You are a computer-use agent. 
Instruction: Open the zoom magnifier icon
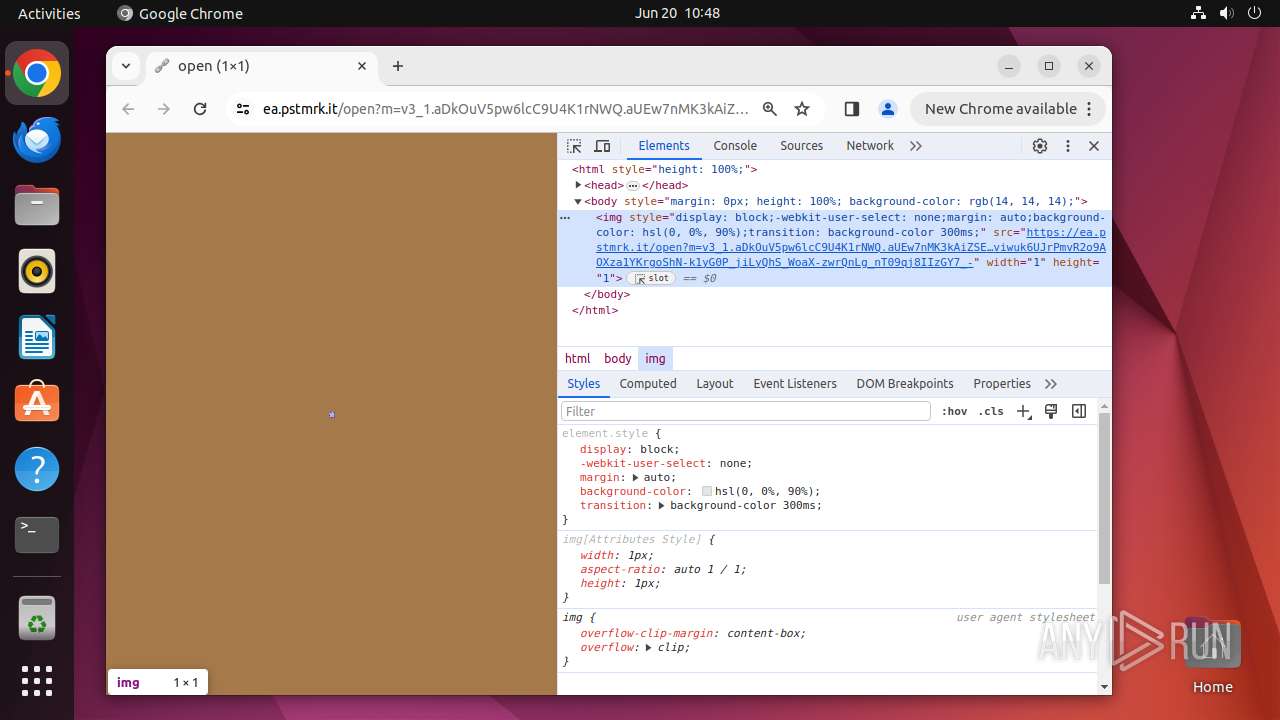(x=769, y=109)
